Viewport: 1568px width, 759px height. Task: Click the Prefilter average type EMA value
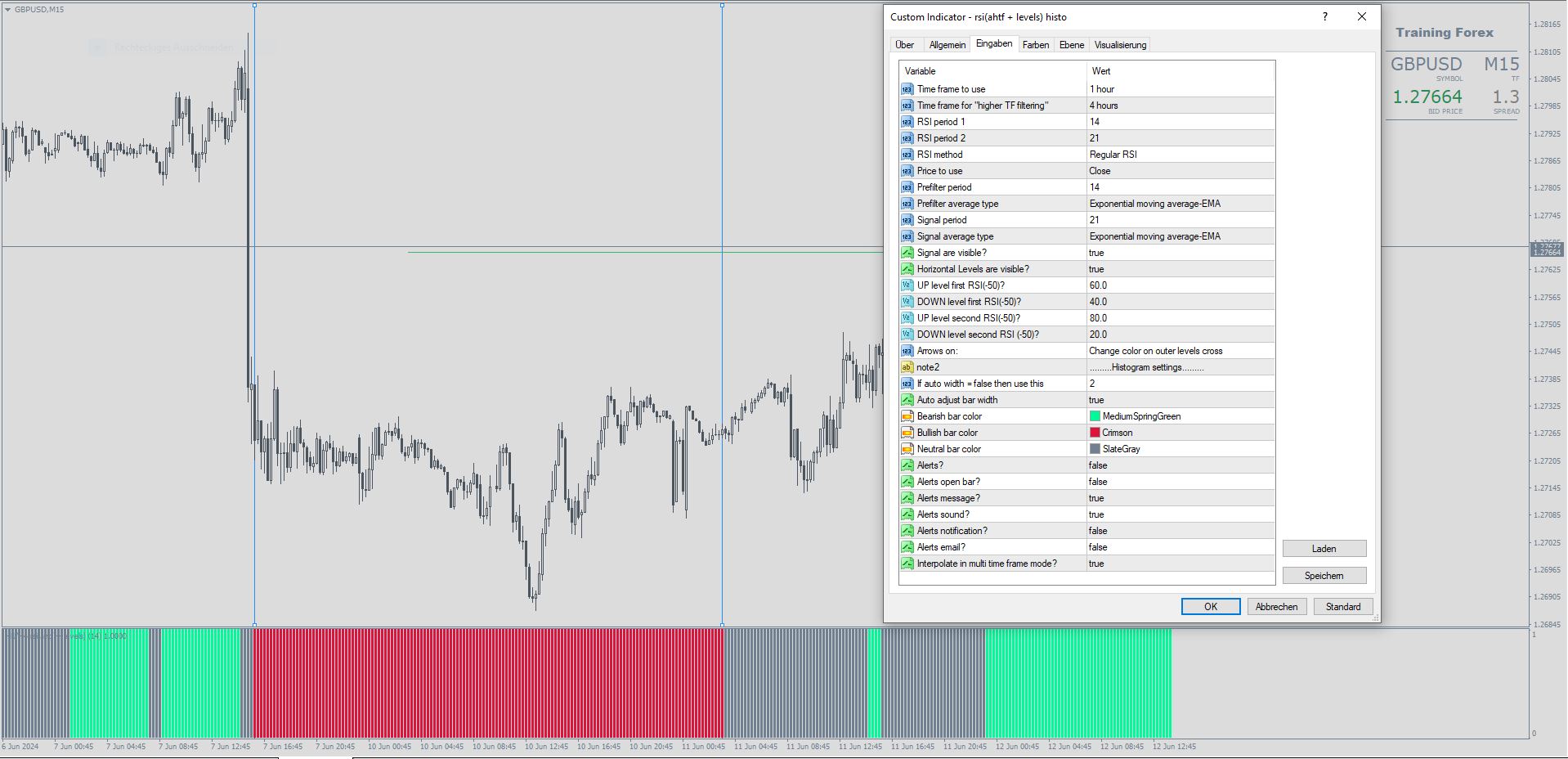(1155, 204)
